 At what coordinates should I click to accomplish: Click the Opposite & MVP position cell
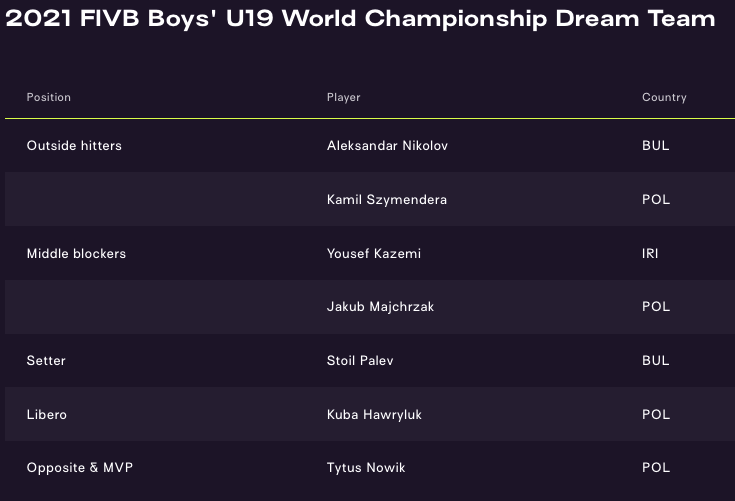(79, 468)
